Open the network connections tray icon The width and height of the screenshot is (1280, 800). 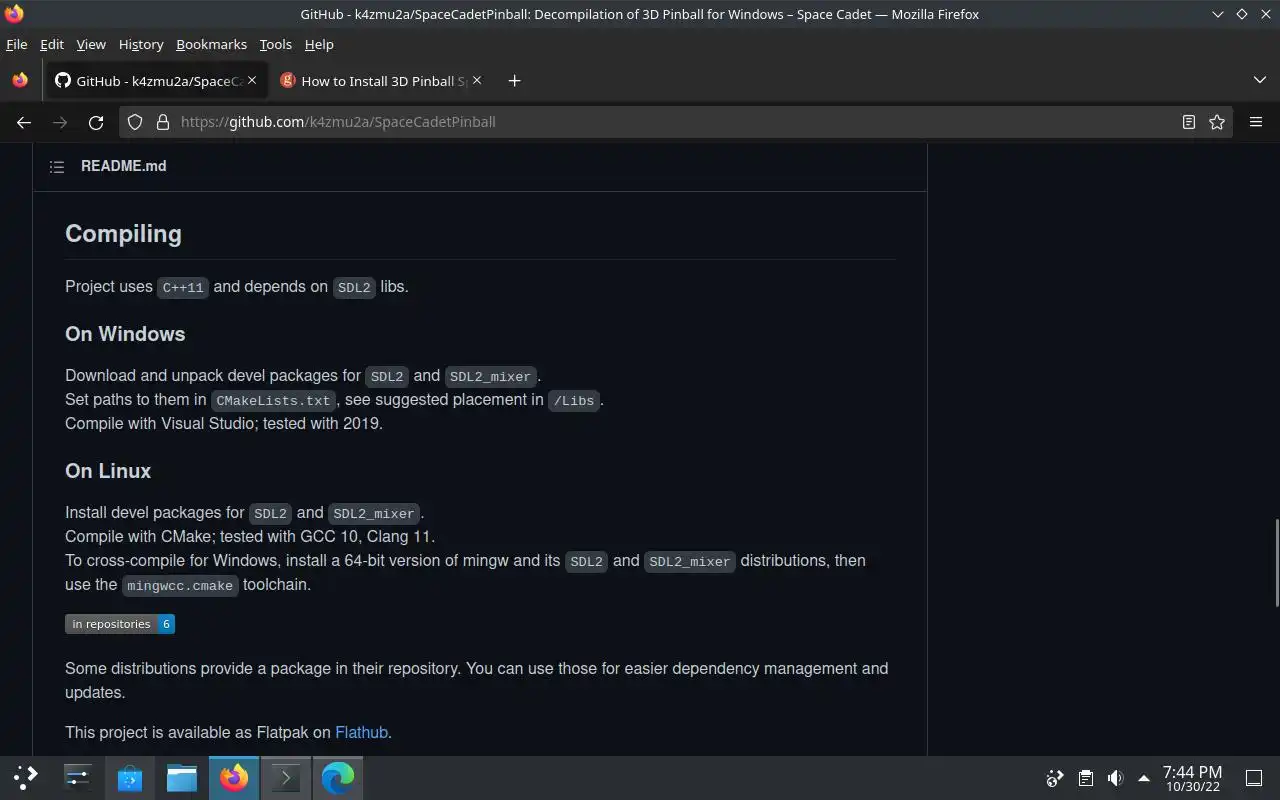[1054, 778]
